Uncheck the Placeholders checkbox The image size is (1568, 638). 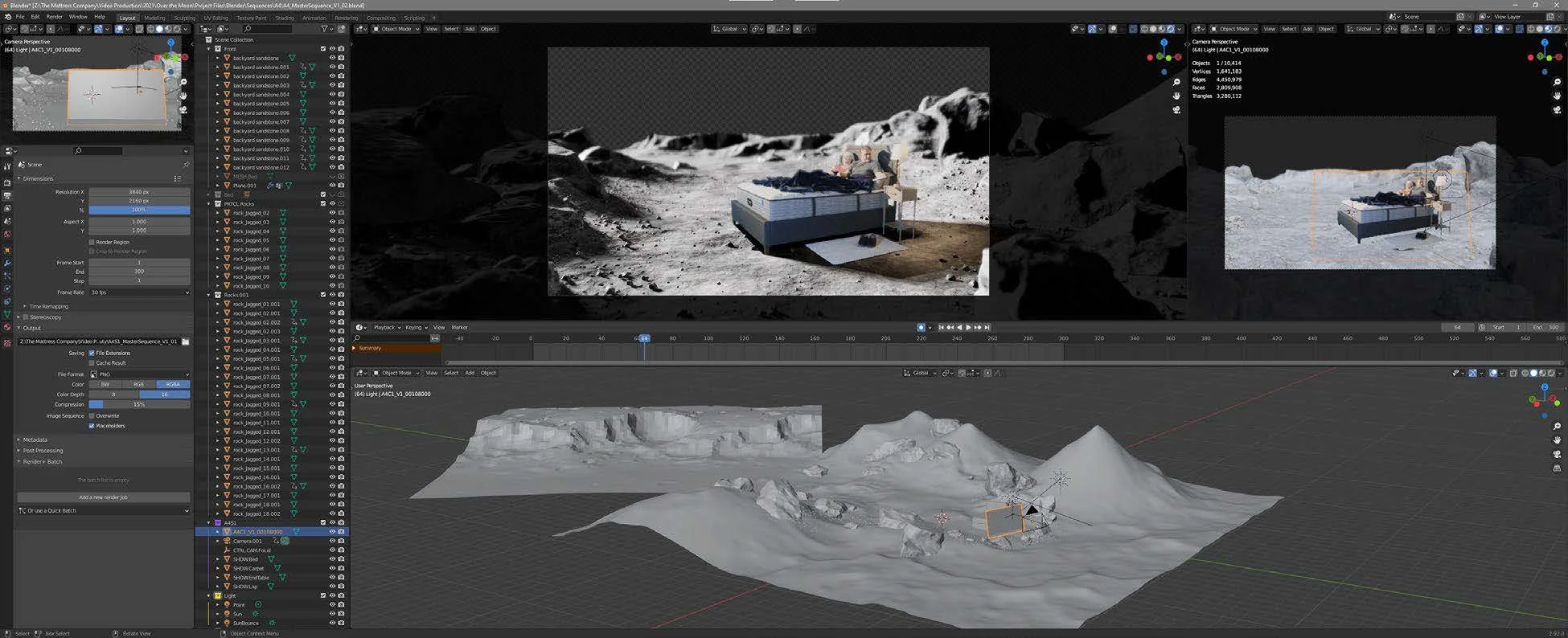pyautogui.click(x=92, y=426)
